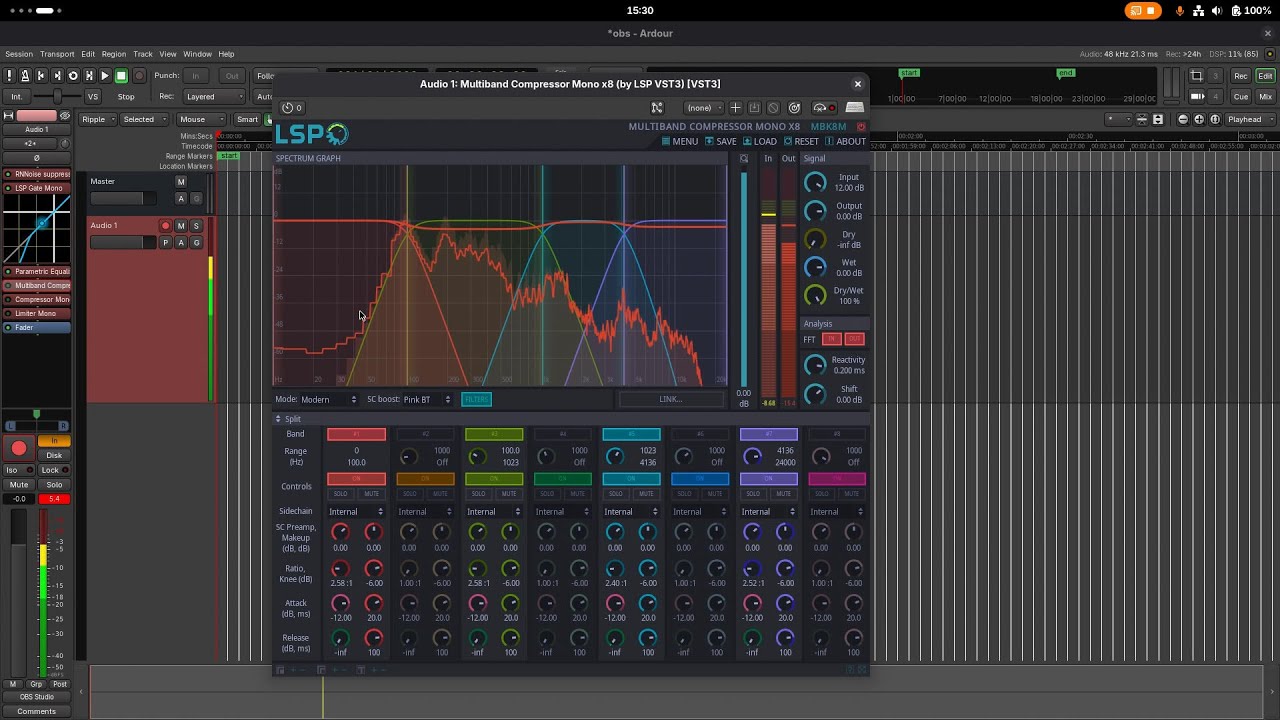The width and height of the screenshot is (1280, 720).
Task: Click the SAVE button in LSP plugin
Action: pos(721,142)
